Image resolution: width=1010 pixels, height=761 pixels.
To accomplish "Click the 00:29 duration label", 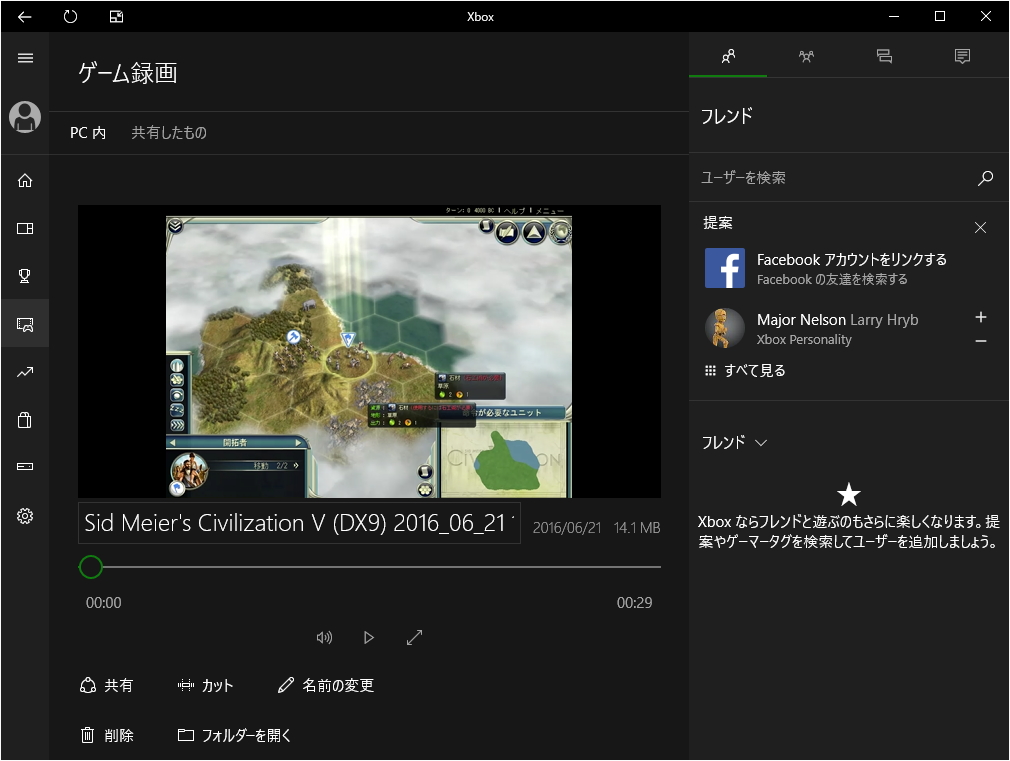I will 634,603.
